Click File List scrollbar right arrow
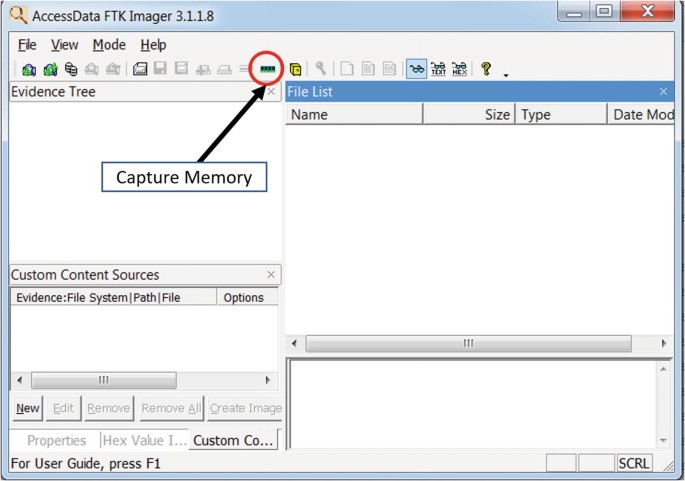 pyautogui.click(x=664, y=343)
